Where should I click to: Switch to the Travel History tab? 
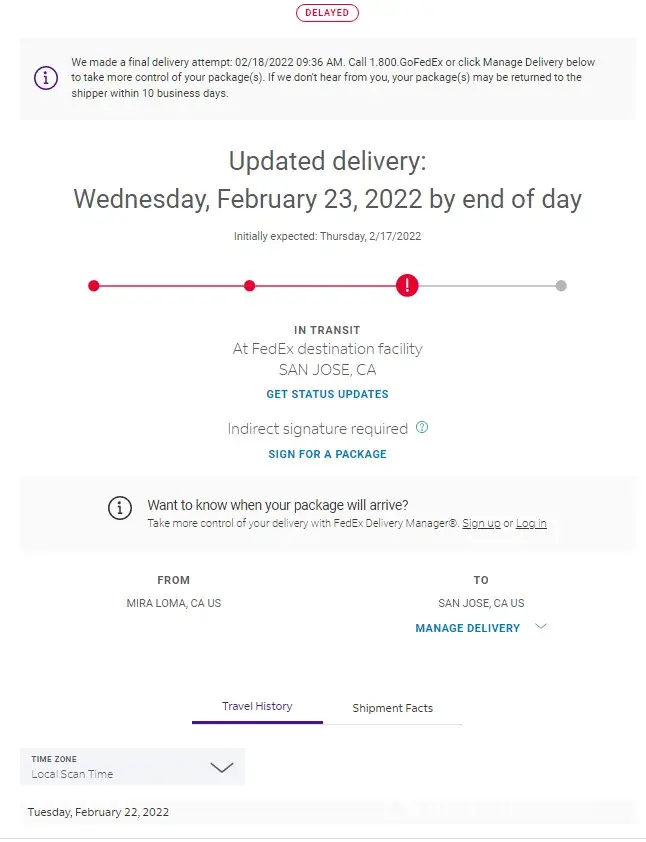(257, 706)
